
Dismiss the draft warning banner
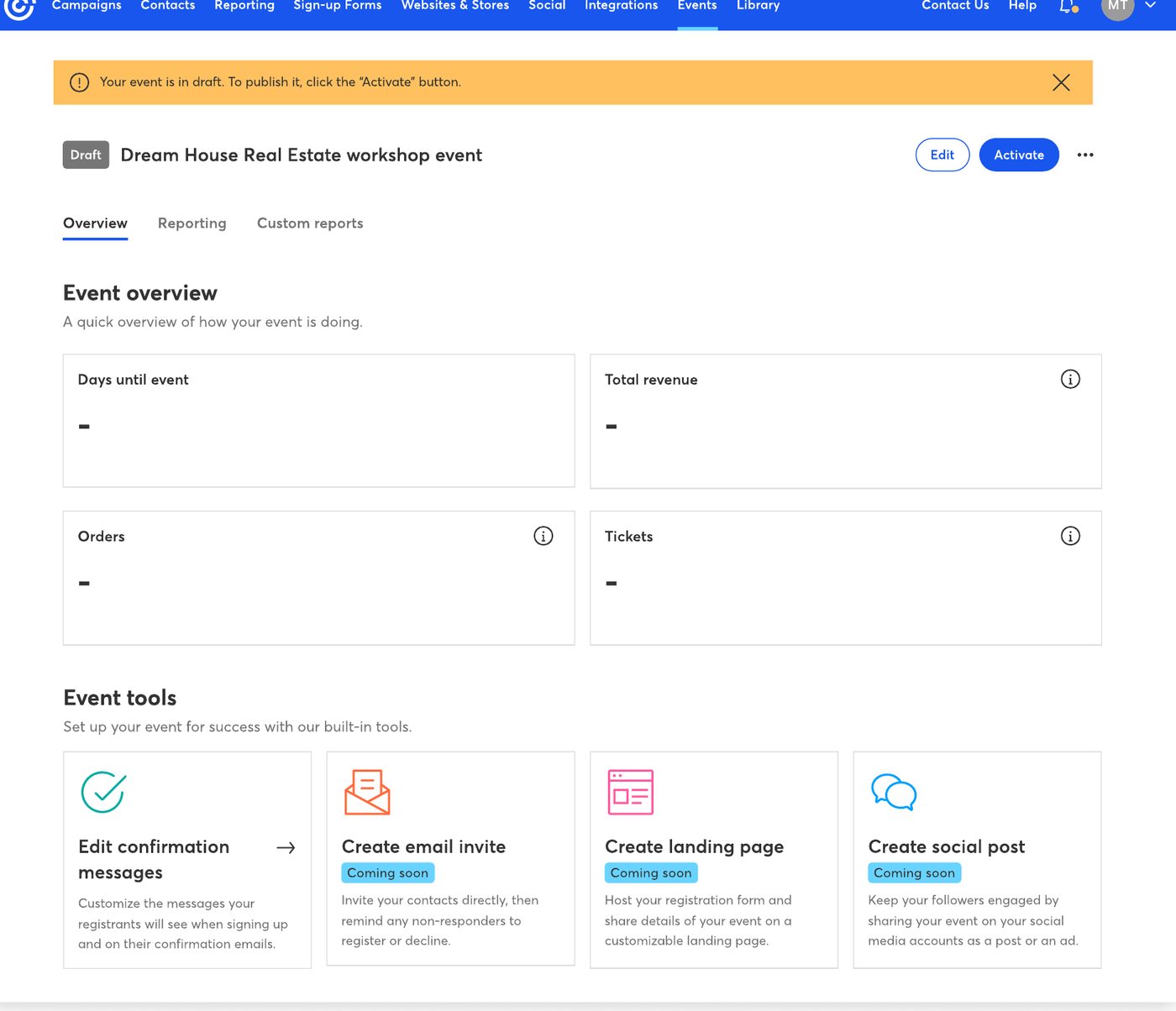[1061, 82]
